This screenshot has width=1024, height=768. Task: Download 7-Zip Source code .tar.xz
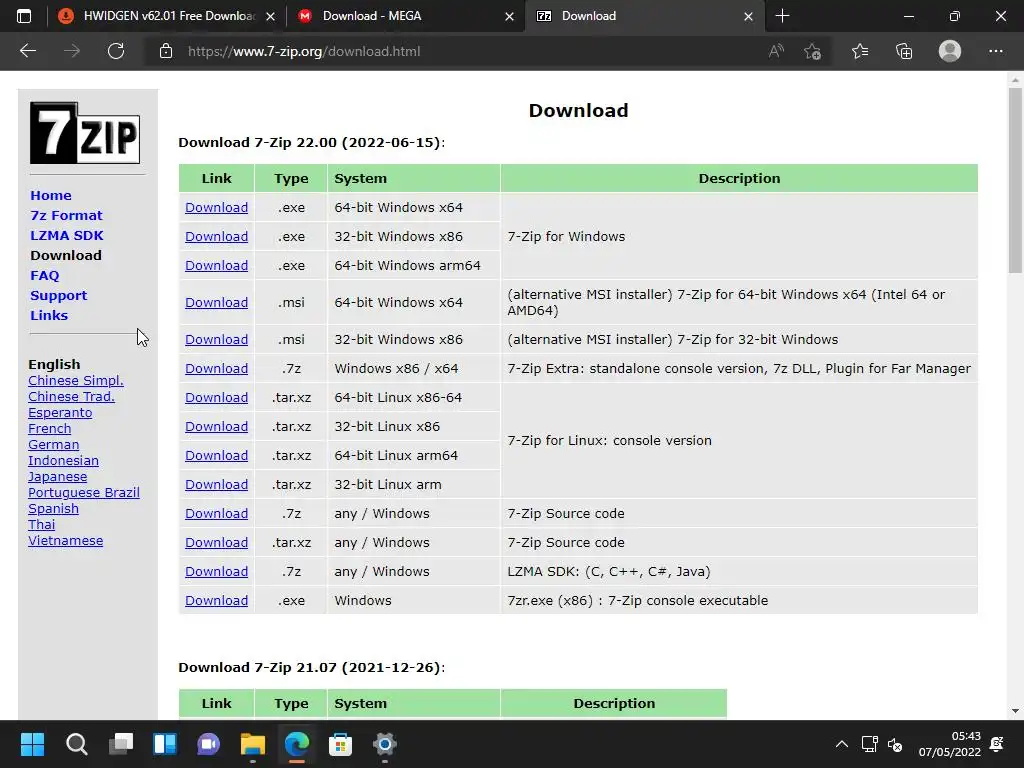(216, 543)
